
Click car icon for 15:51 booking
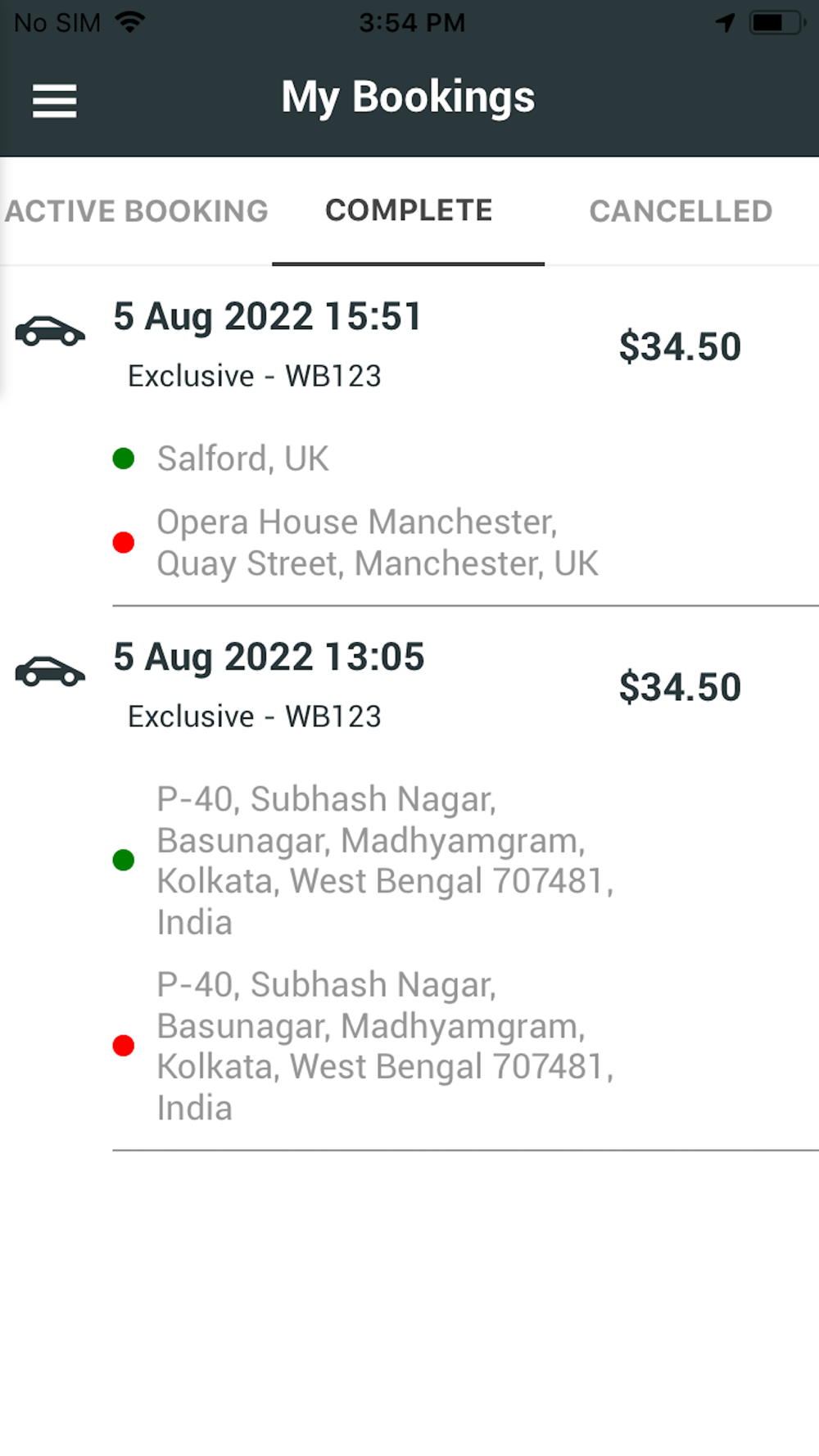coord(50,331)
